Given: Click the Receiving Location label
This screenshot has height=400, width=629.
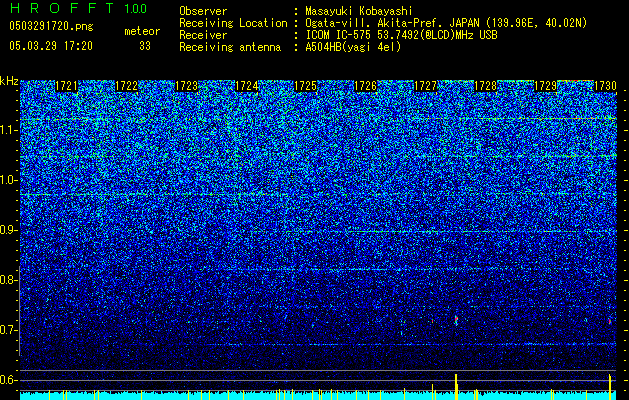Looking at the screenshot, I should 233,23.
